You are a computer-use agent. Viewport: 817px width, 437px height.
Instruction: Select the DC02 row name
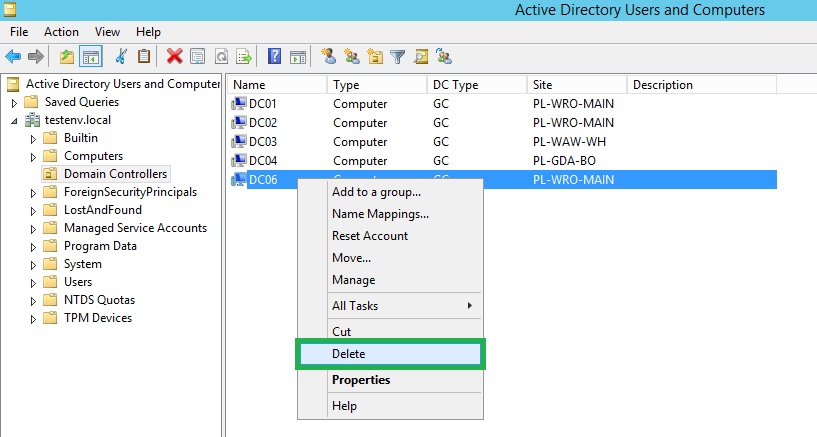(x=263, y=123)
